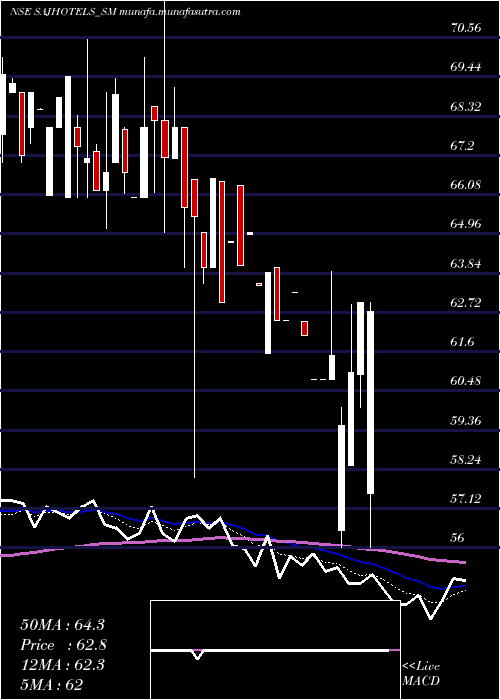Click the NSE SAJHOTELS_SM chart title

click(125, 12)
